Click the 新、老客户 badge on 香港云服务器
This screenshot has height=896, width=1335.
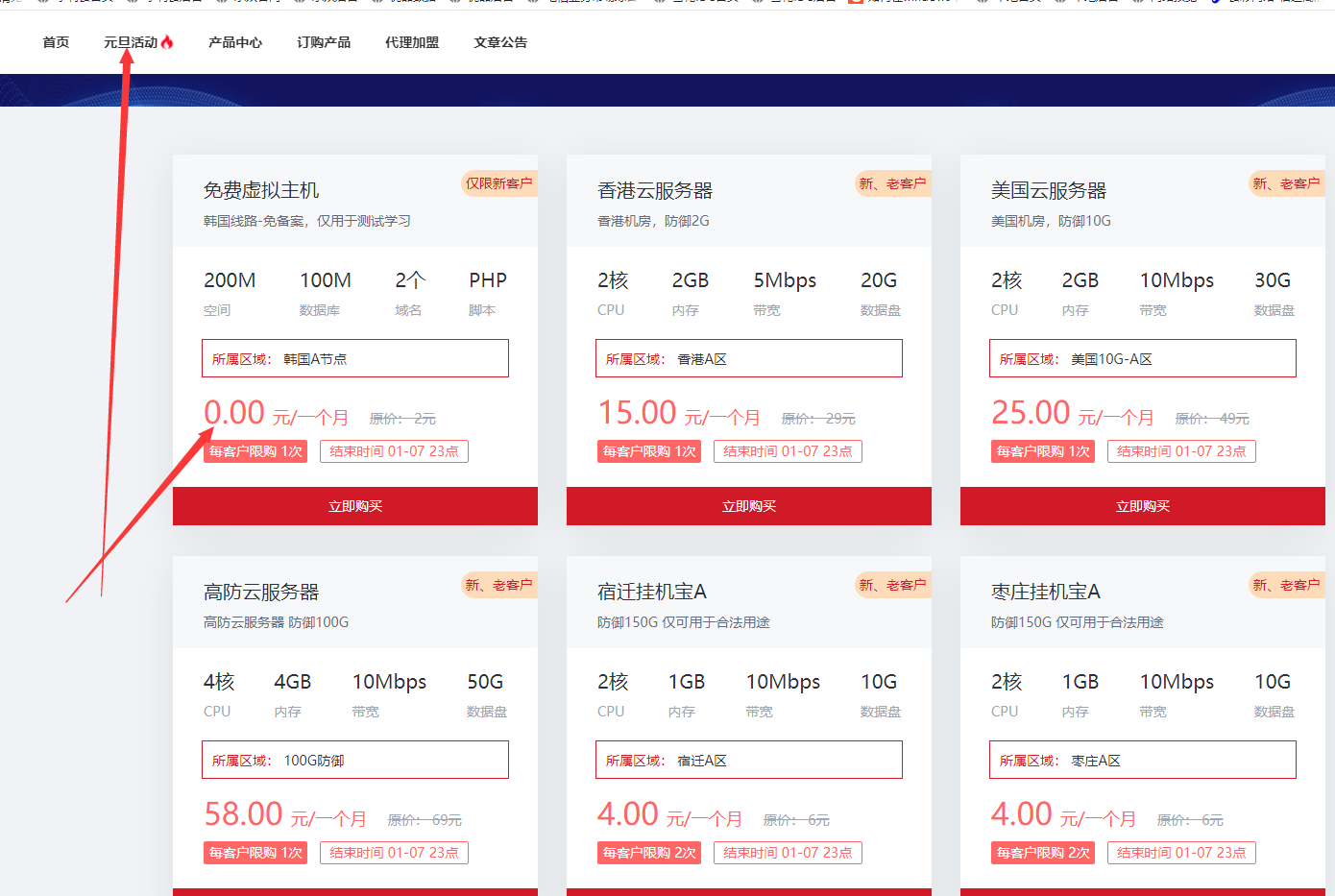(892, 183)
